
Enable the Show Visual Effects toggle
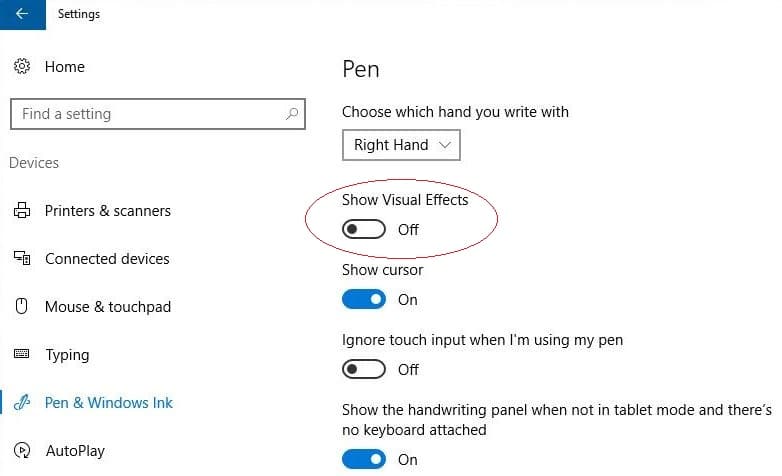coord(364,230)
